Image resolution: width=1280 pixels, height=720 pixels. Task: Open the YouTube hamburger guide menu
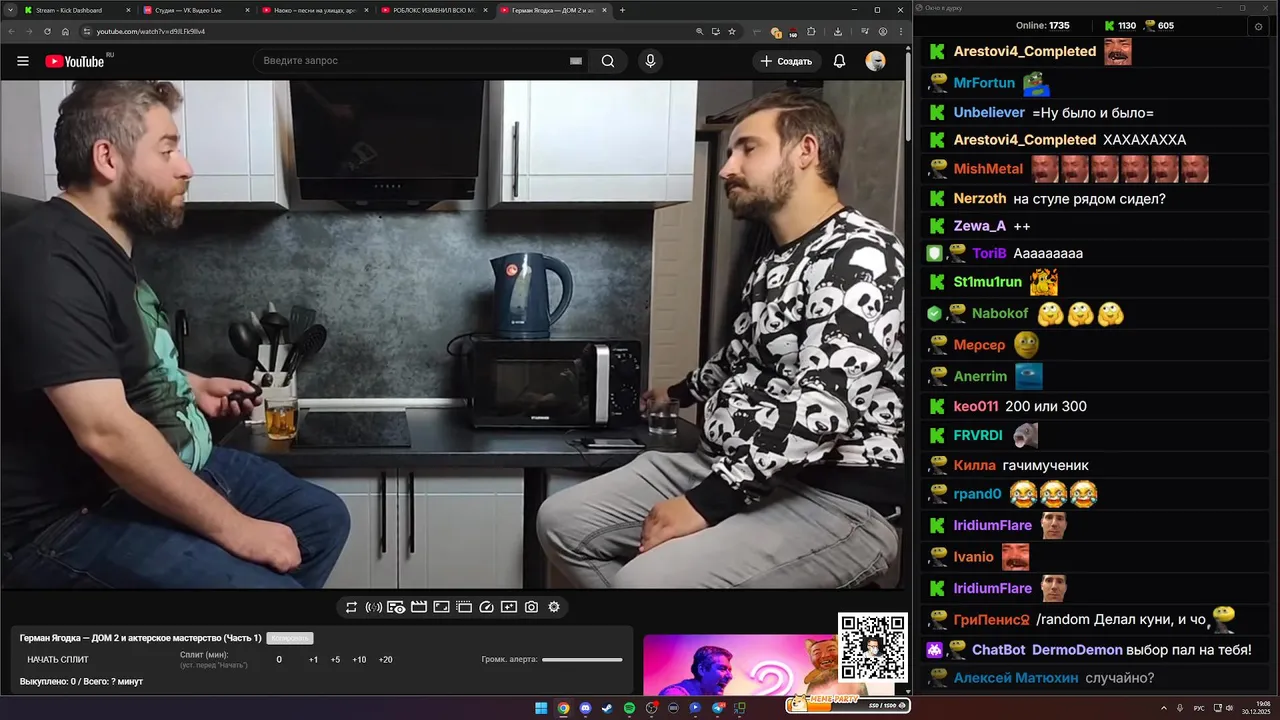click(22, 61)
